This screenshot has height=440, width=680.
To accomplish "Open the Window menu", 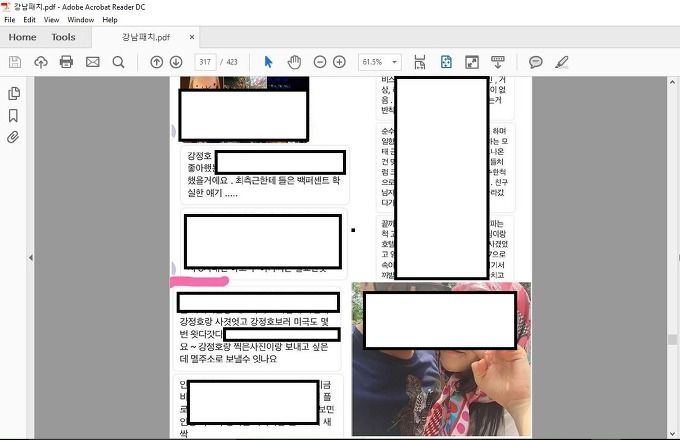I will (x=81, y=20).
